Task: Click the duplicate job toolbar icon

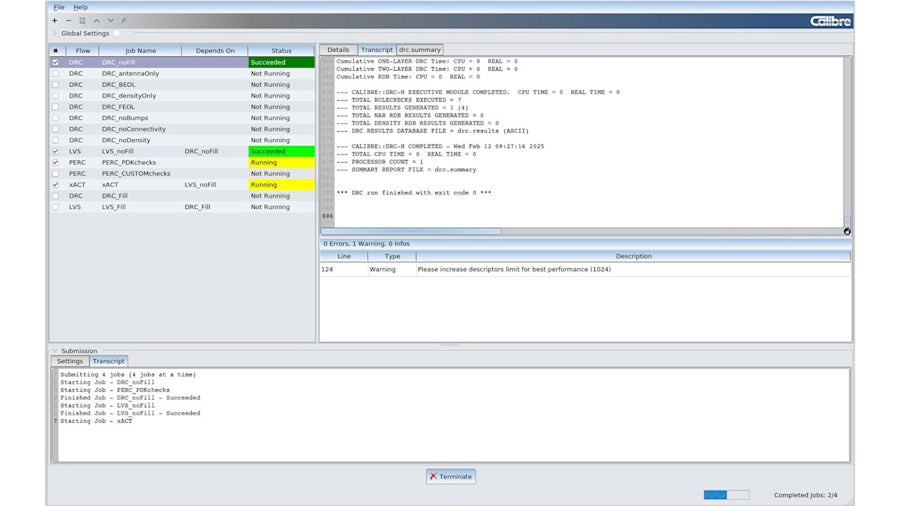Action: (83, 21)
